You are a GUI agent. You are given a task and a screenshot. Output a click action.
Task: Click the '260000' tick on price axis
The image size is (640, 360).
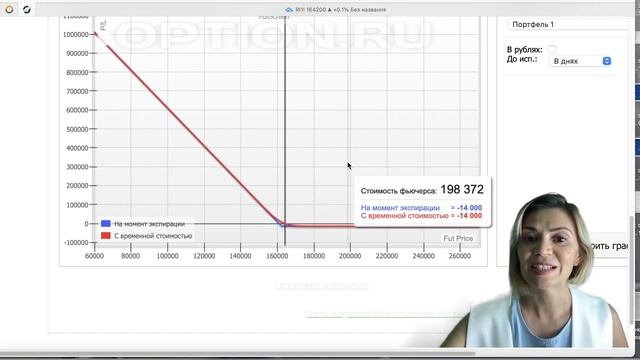tap(460, 256)
